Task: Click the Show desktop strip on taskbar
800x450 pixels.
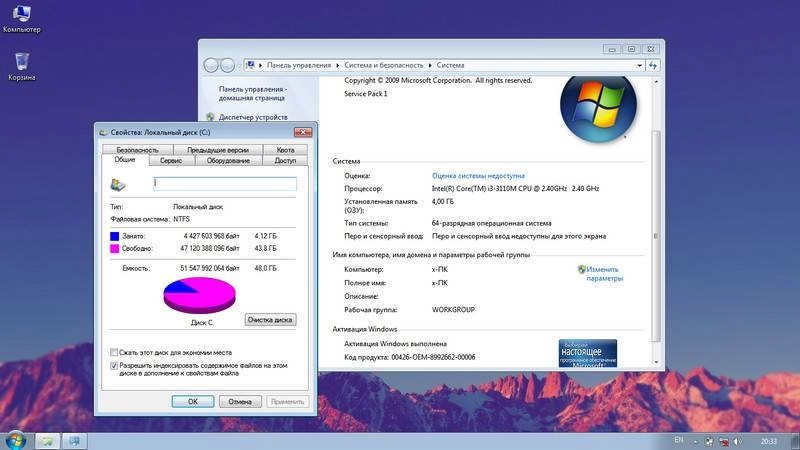Action: [796, 441]
